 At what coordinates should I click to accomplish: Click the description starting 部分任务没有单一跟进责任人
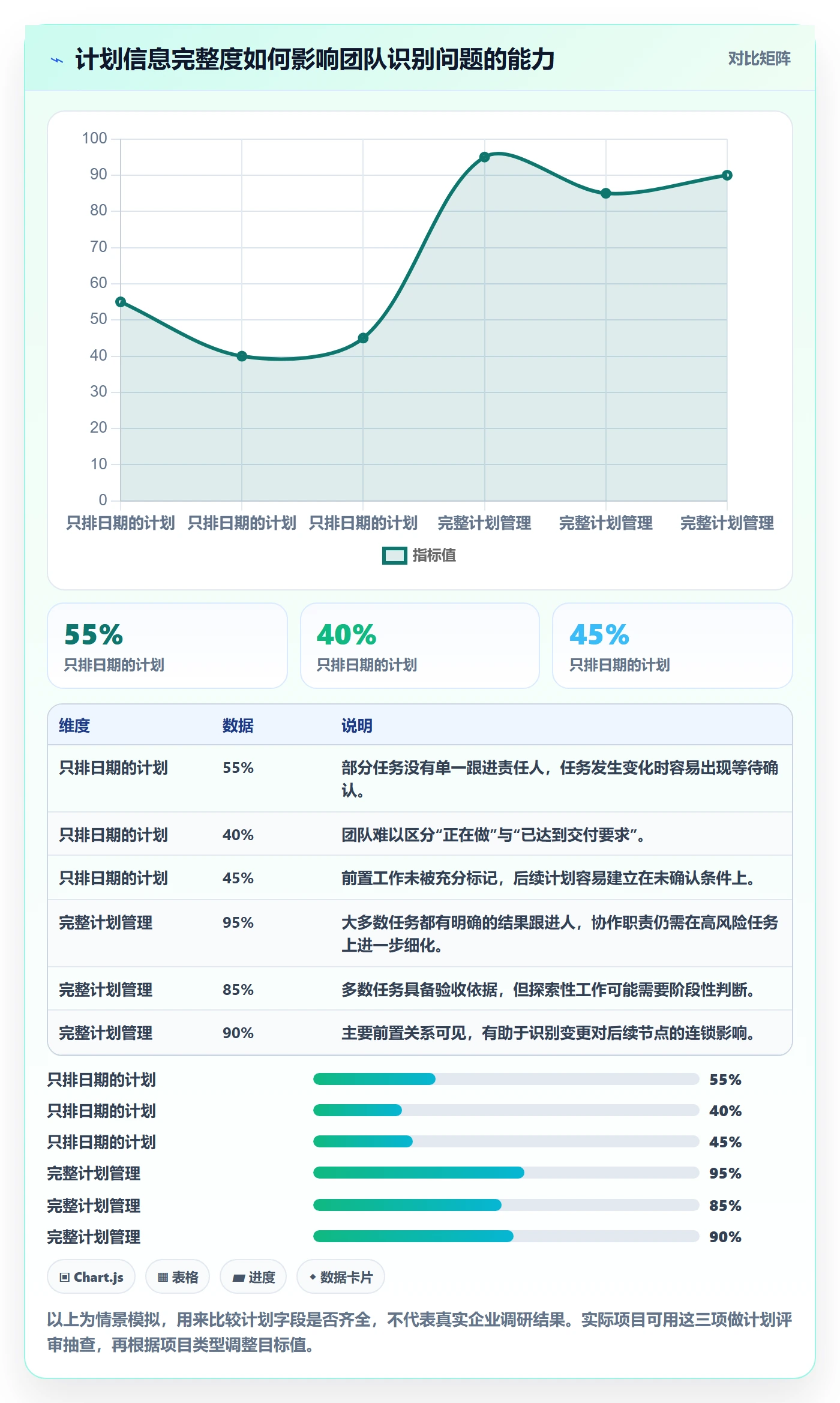click(x=560, y=779)
